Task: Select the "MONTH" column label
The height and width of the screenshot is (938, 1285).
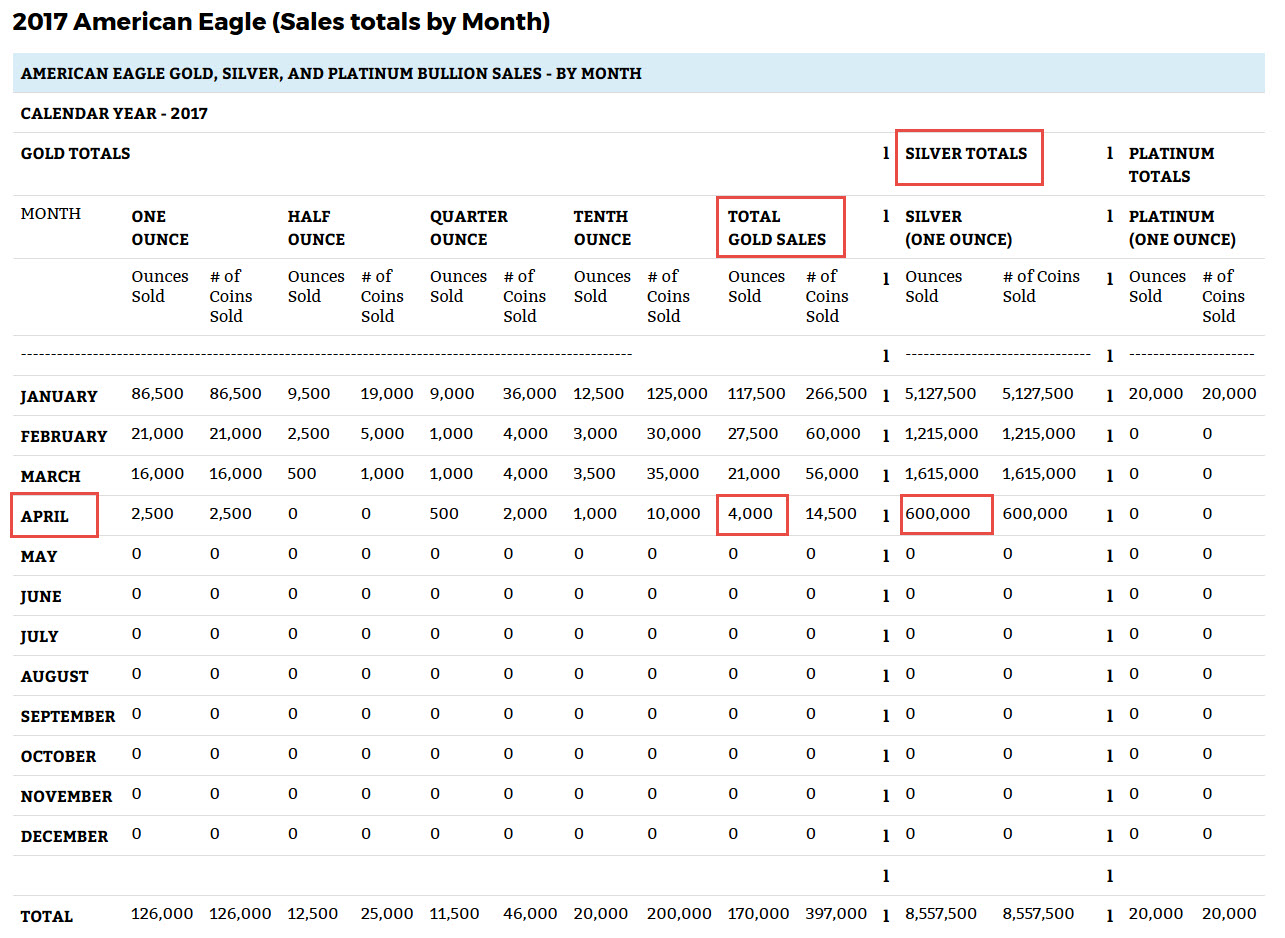Action: pos(51,214)
